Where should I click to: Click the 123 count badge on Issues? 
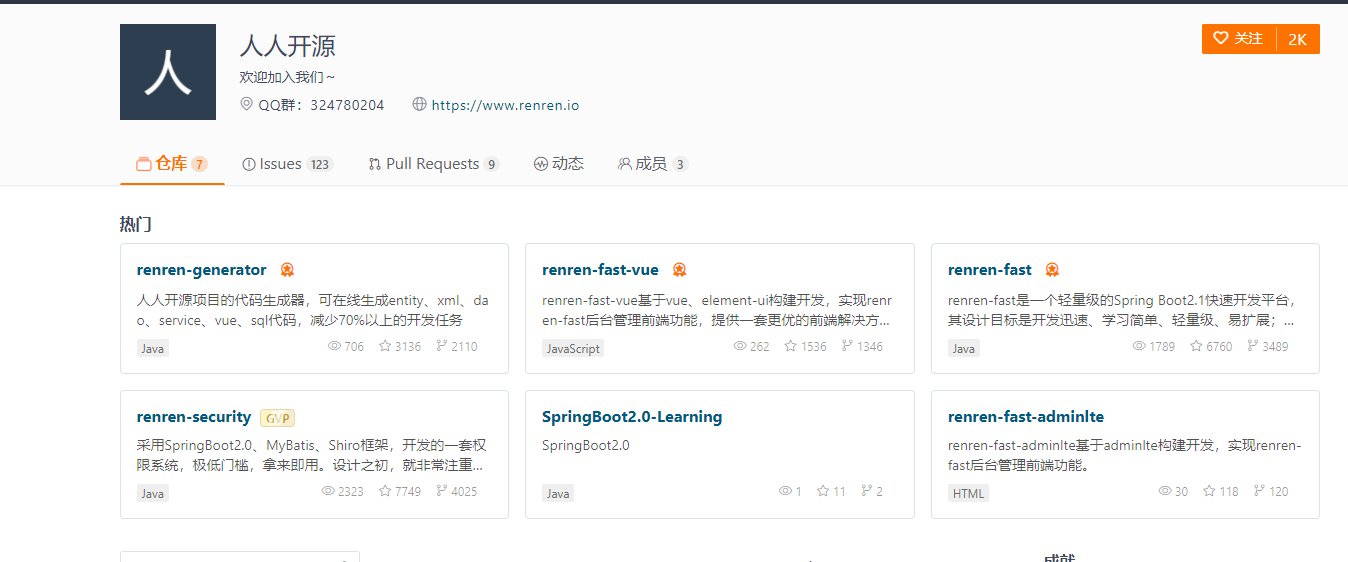[x=319, y=165]
